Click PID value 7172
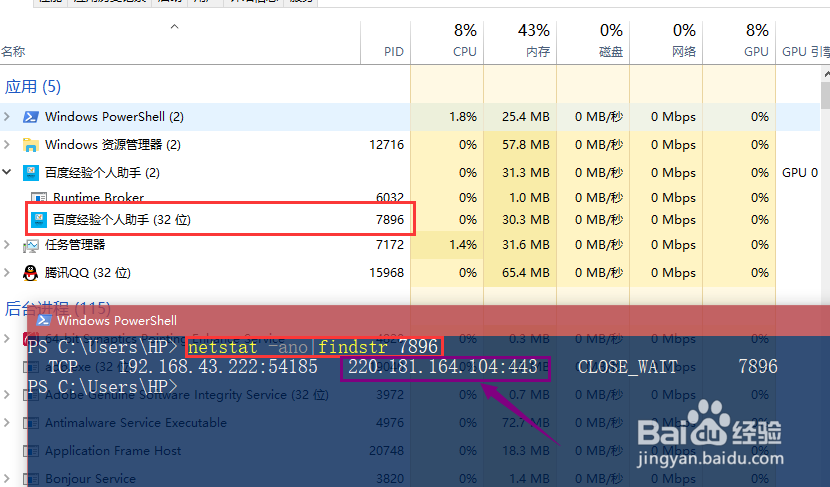This screenshot has height=487, width=830. (x=390, y=245)
